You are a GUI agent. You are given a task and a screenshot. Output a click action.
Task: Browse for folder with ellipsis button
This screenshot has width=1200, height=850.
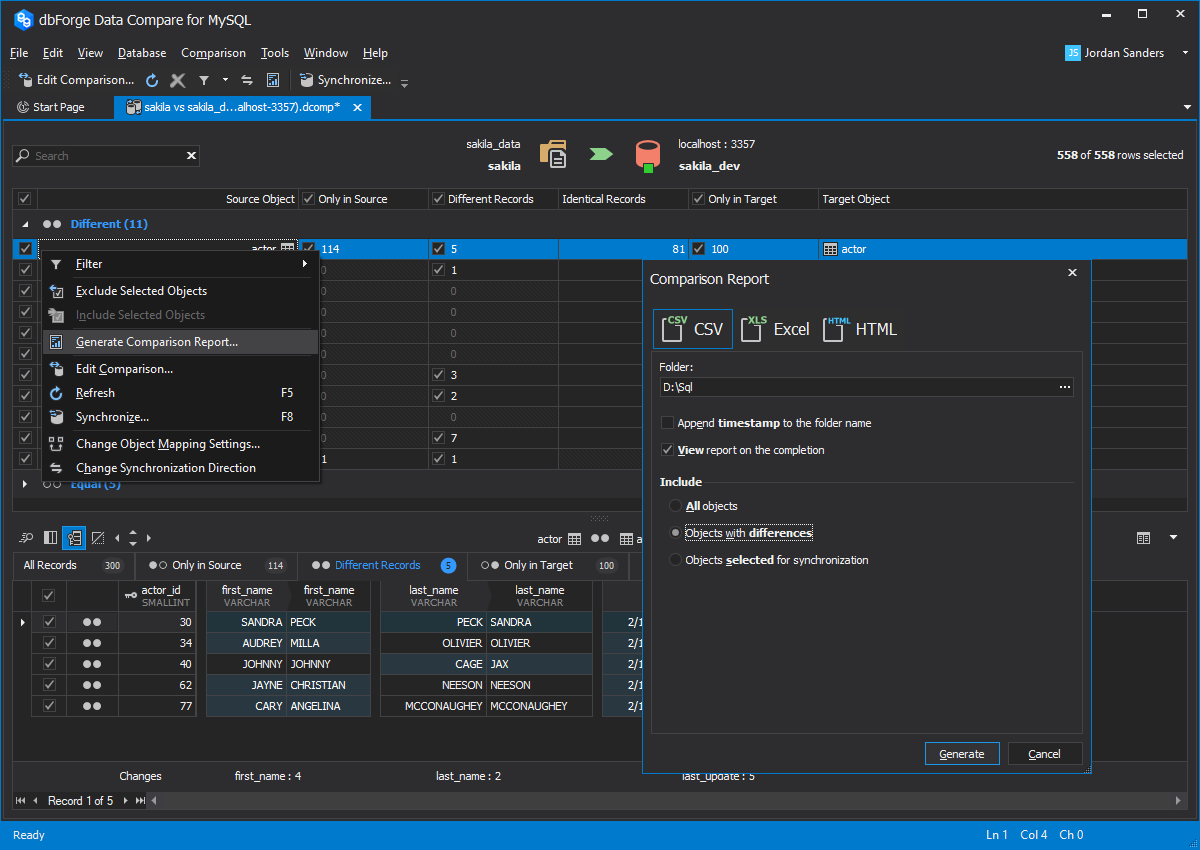pyautogui.click(x=1065, y=387)
